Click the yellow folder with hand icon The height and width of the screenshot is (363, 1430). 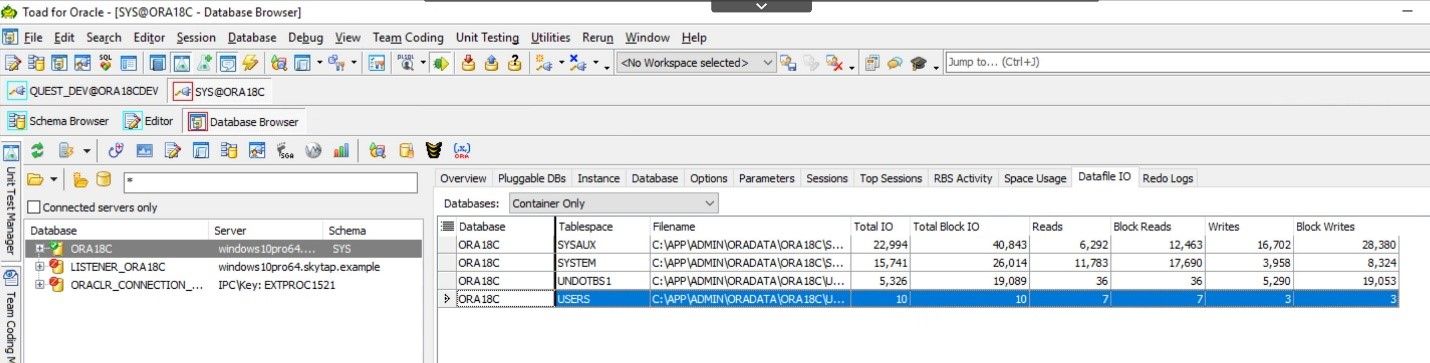point(81,180)
